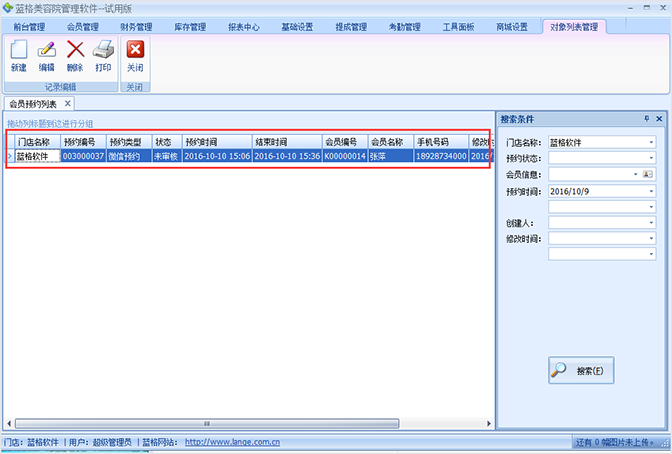The width and height of the screenshot is (672, 454).
Task: Click the row indicator arrow of the grid row
Action: tap(10, 156)
